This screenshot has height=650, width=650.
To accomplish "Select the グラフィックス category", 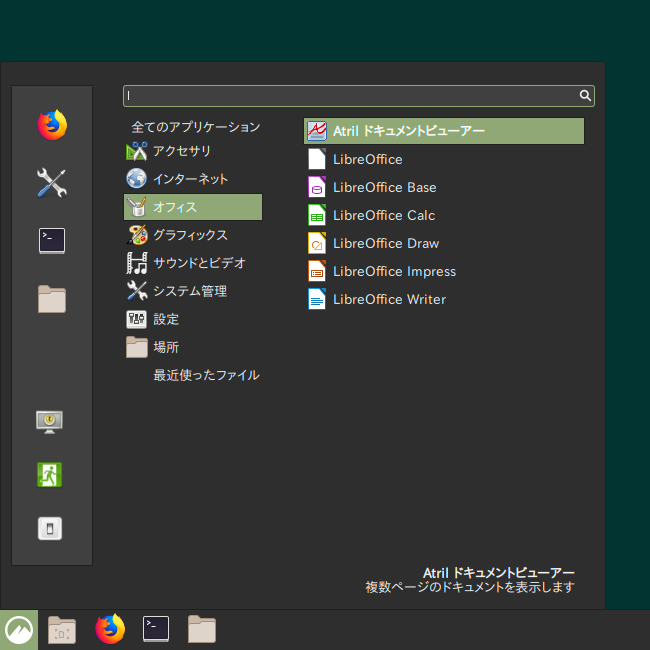I will pyautogui.click(x=193, y=235).
